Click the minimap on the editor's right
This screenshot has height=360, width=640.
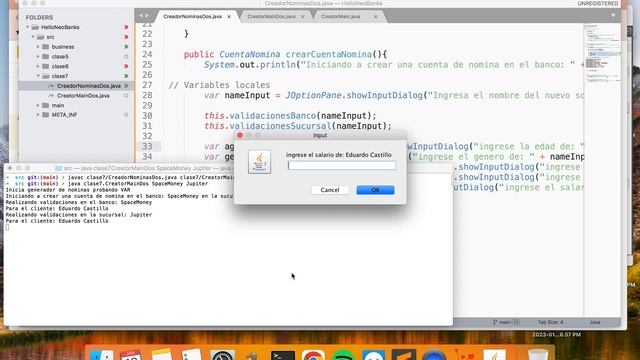pos(602,53)
